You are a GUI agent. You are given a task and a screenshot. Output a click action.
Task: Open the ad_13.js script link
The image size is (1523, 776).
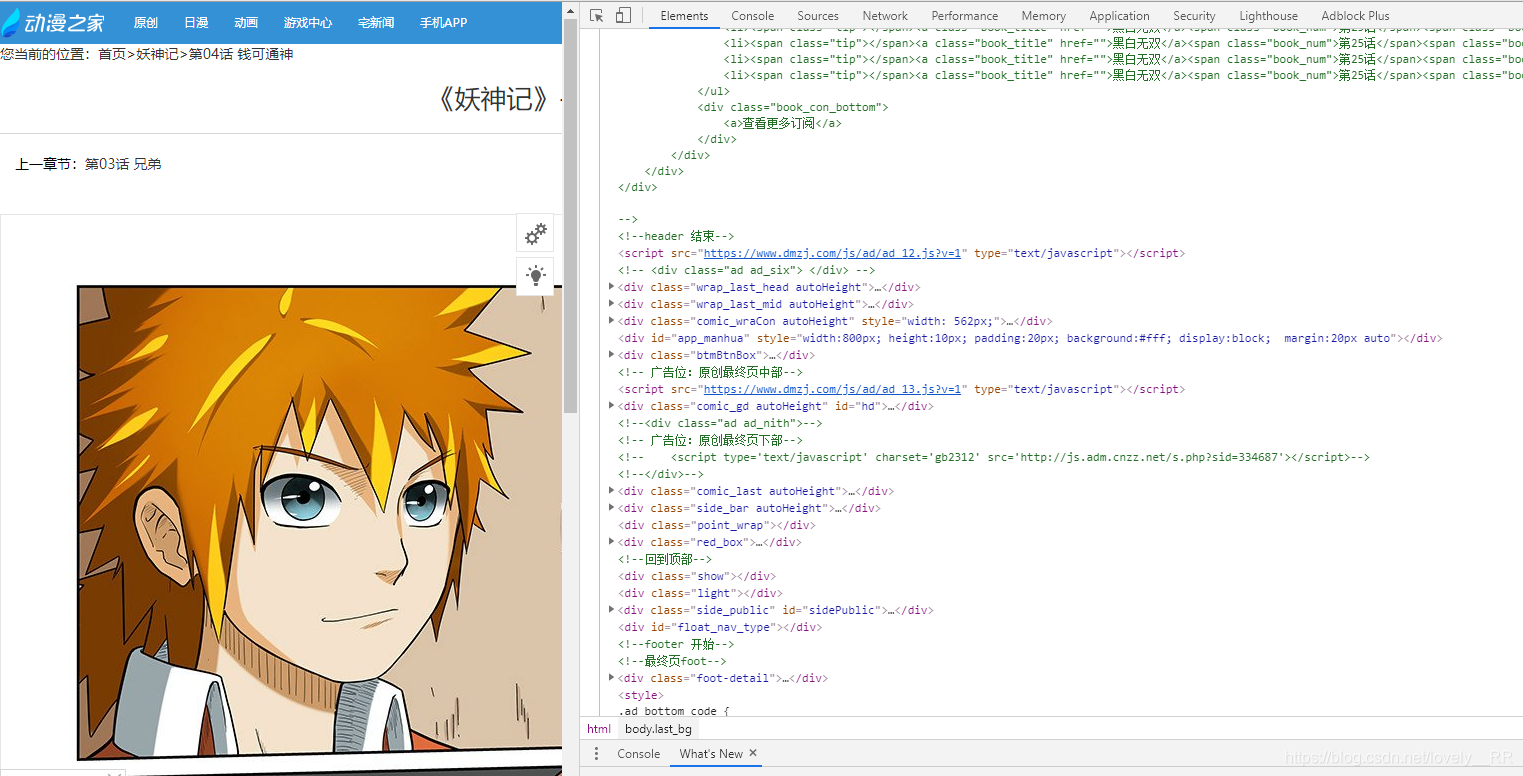(x=832, y=389)
